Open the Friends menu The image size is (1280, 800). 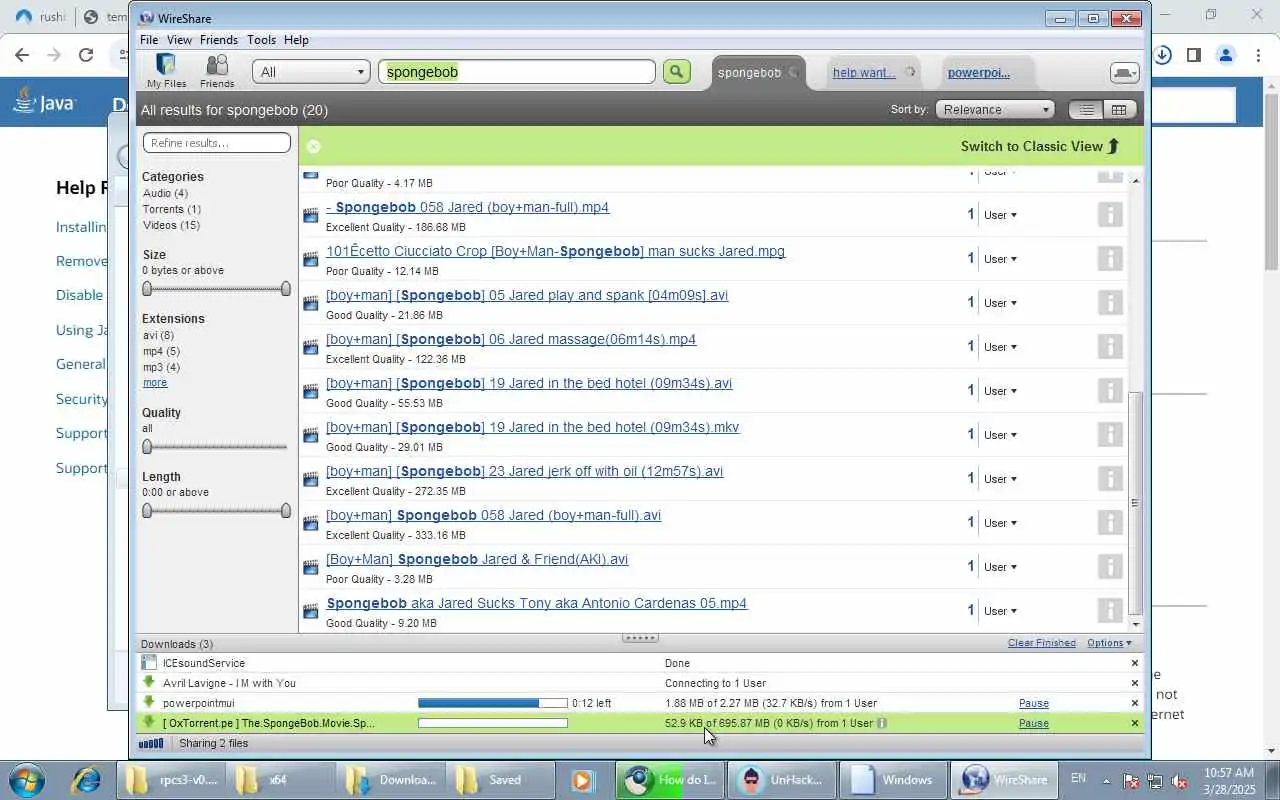click(219, 40)
